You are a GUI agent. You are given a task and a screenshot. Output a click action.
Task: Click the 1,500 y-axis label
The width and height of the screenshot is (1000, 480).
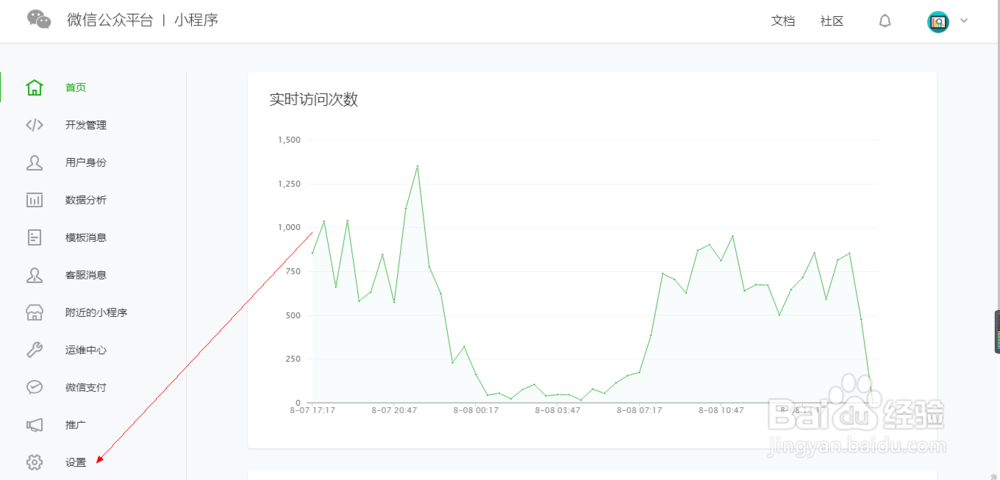289,140
